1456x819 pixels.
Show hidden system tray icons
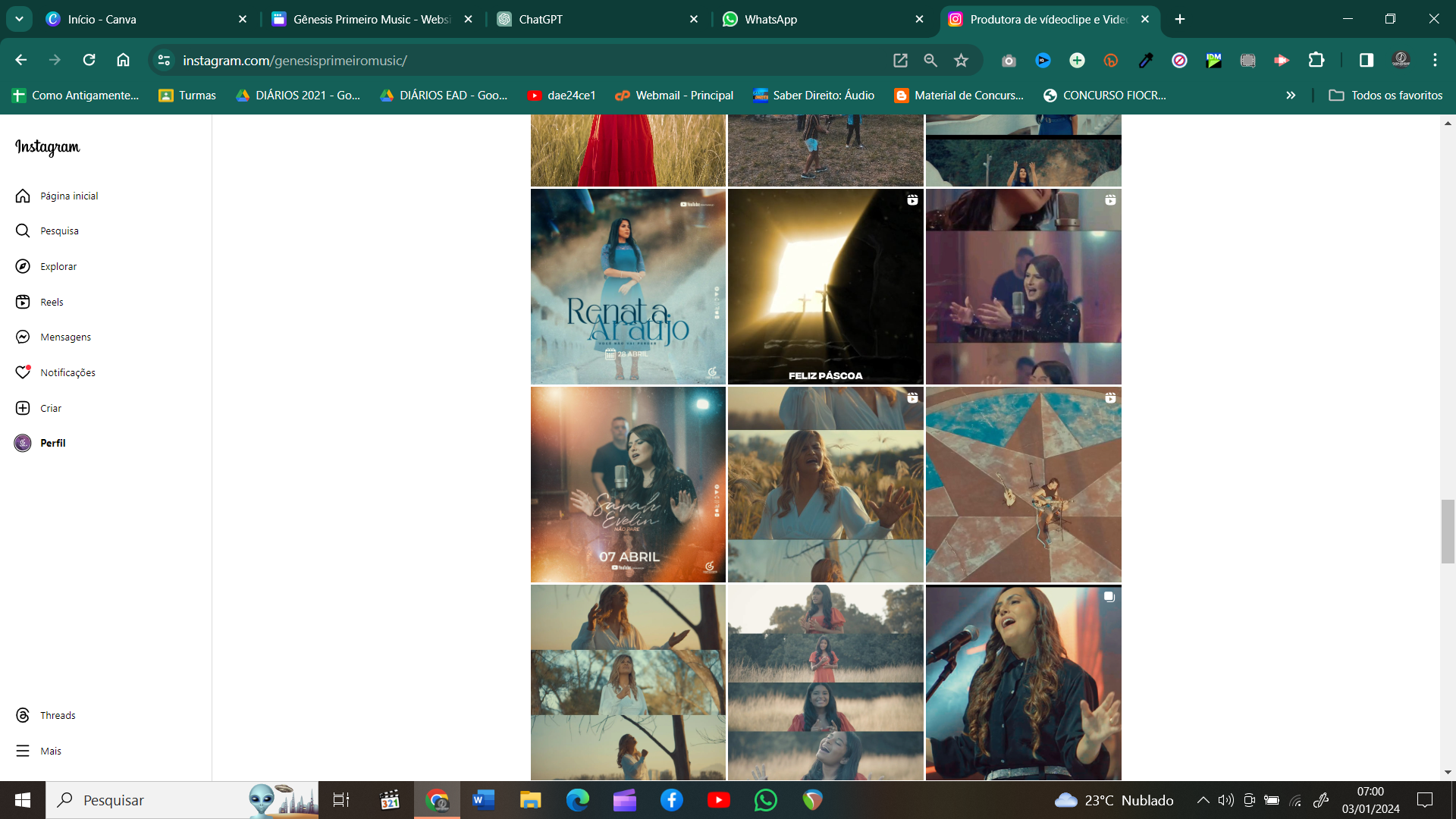pos(1203,800)
